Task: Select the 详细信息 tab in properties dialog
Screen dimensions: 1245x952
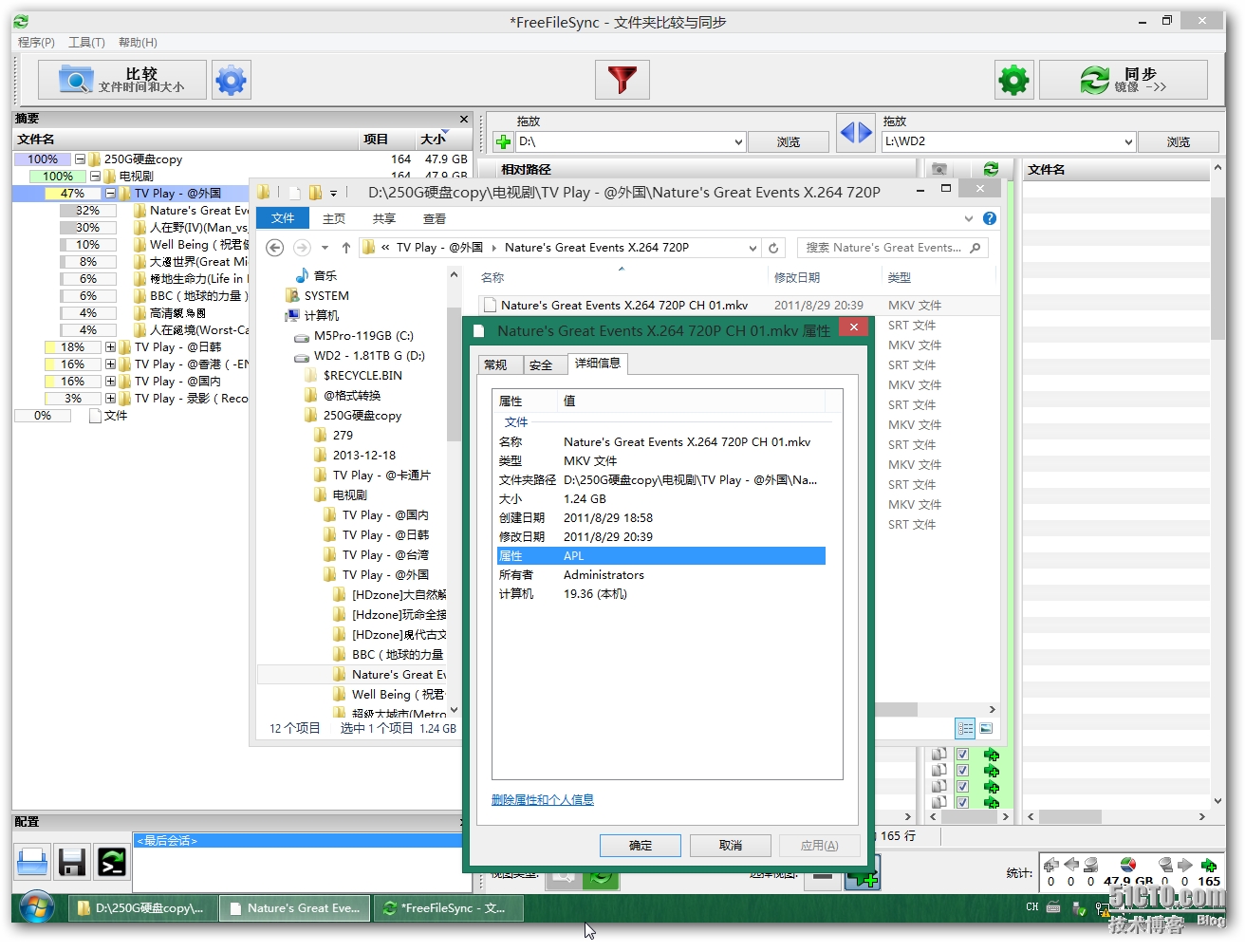Action: click(x=598, y=364)
